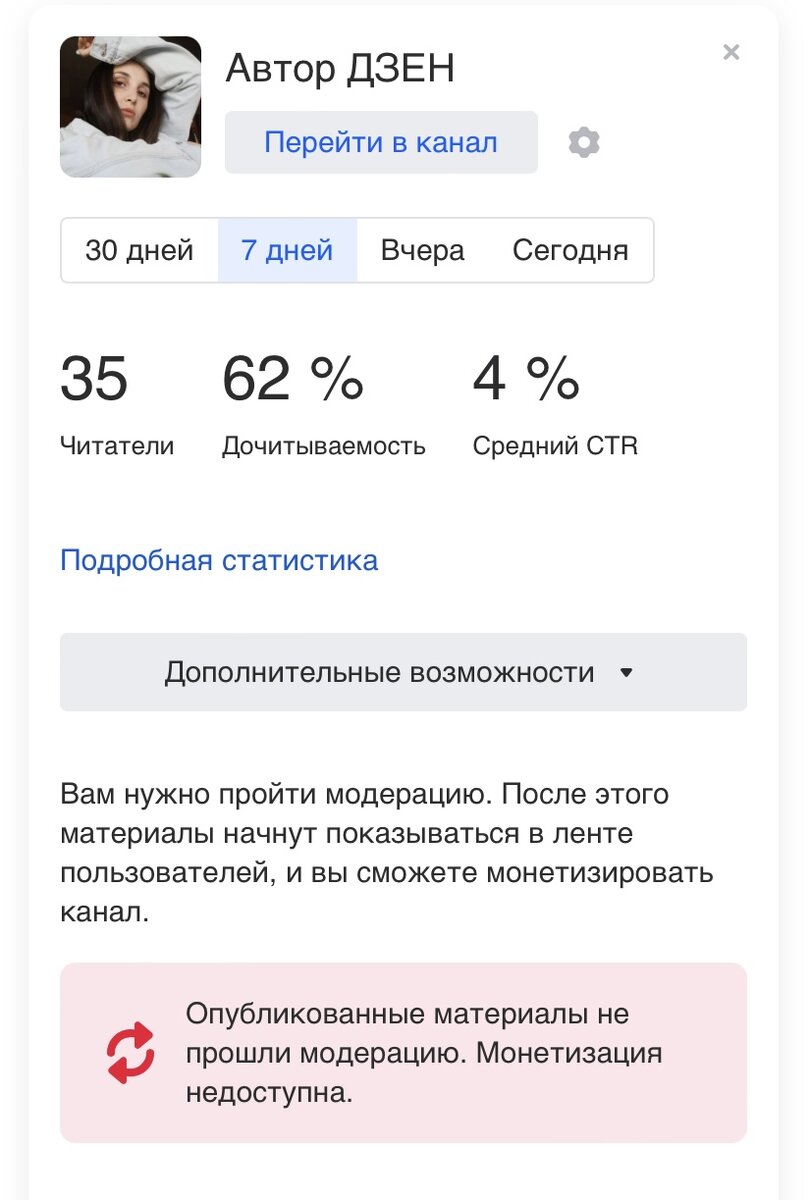Open Подробная статистика link
The image size is (810, 1200).
coord(217,560)
